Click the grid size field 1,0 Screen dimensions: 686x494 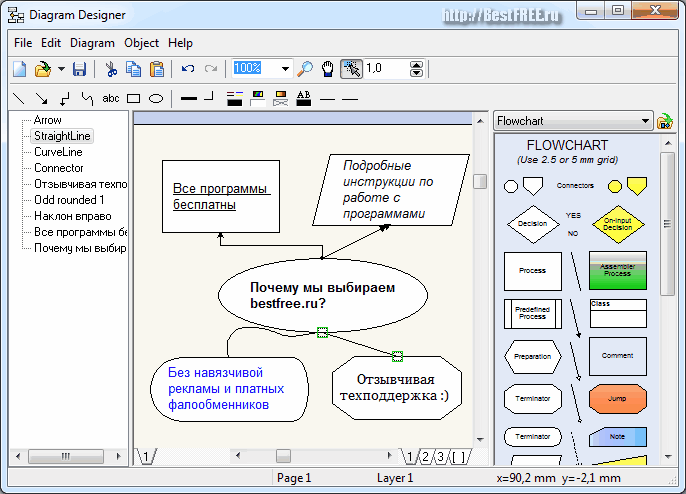coord(387,69)
